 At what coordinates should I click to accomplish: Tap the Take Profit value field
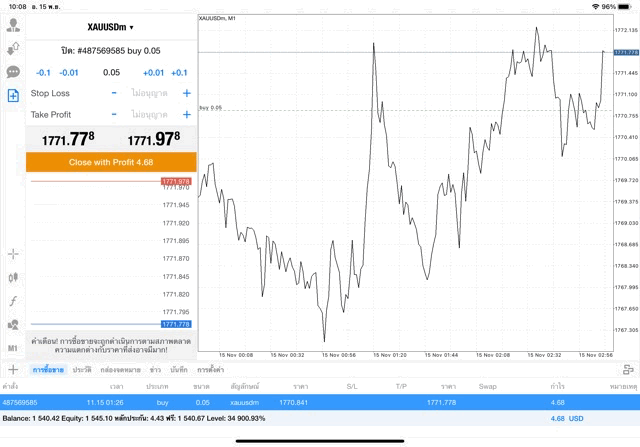(x=149, y=115)
